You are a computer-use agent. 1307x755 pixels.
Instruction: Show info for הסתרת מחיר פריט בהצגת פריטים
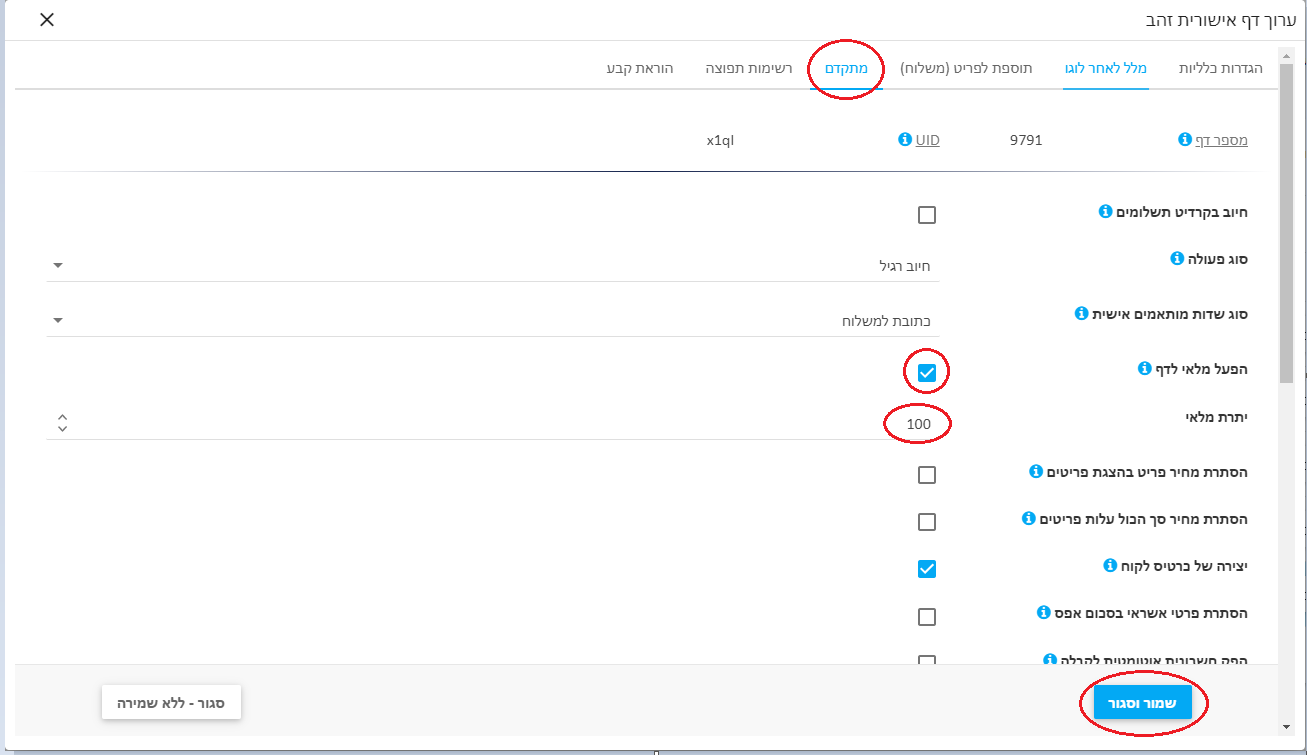point(1036,471)
